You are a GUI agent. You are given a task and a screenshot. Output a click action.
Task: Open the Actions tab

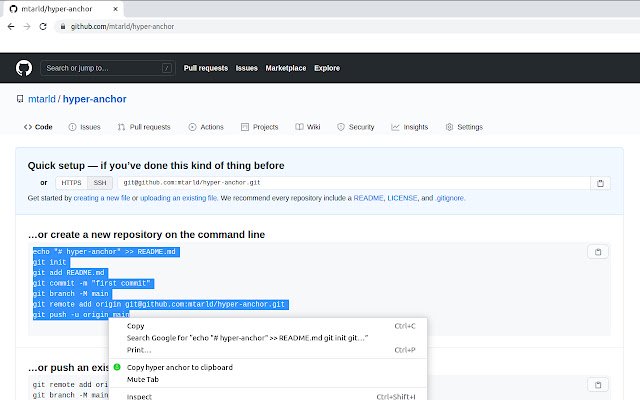click(x=206, y=127)
